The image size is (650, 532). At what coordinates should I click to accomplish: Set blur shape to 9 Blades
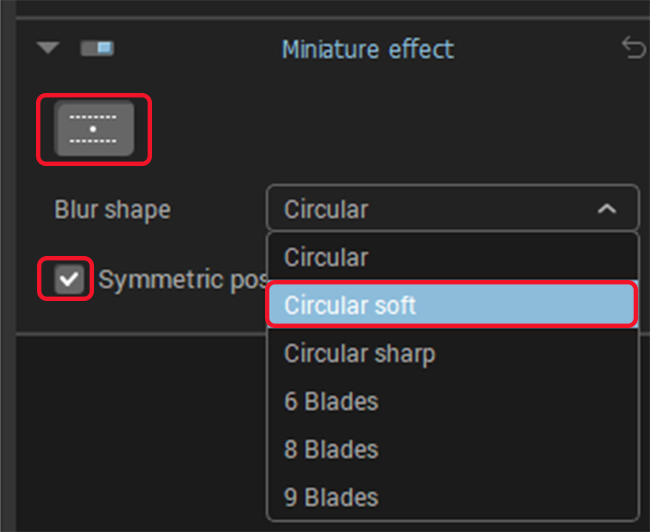point(331,497)
